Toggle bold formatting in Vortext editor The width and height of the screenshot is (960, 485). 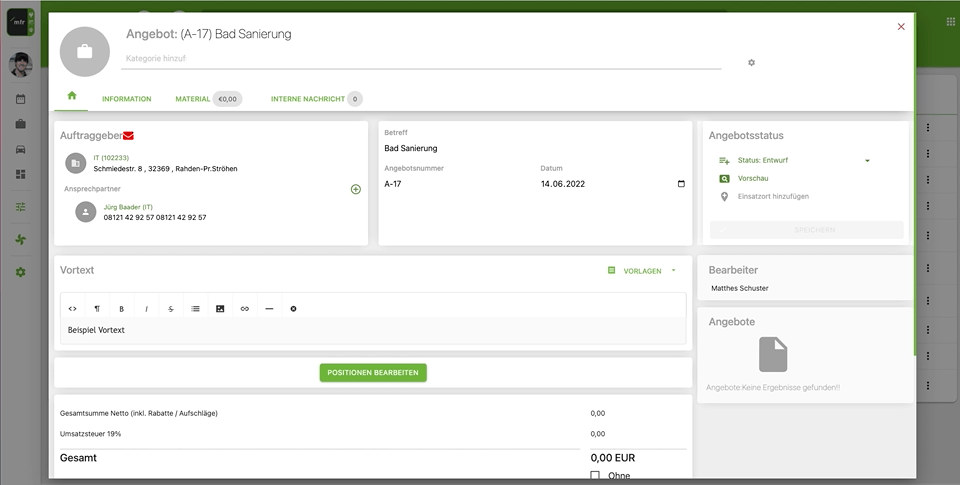121,309
